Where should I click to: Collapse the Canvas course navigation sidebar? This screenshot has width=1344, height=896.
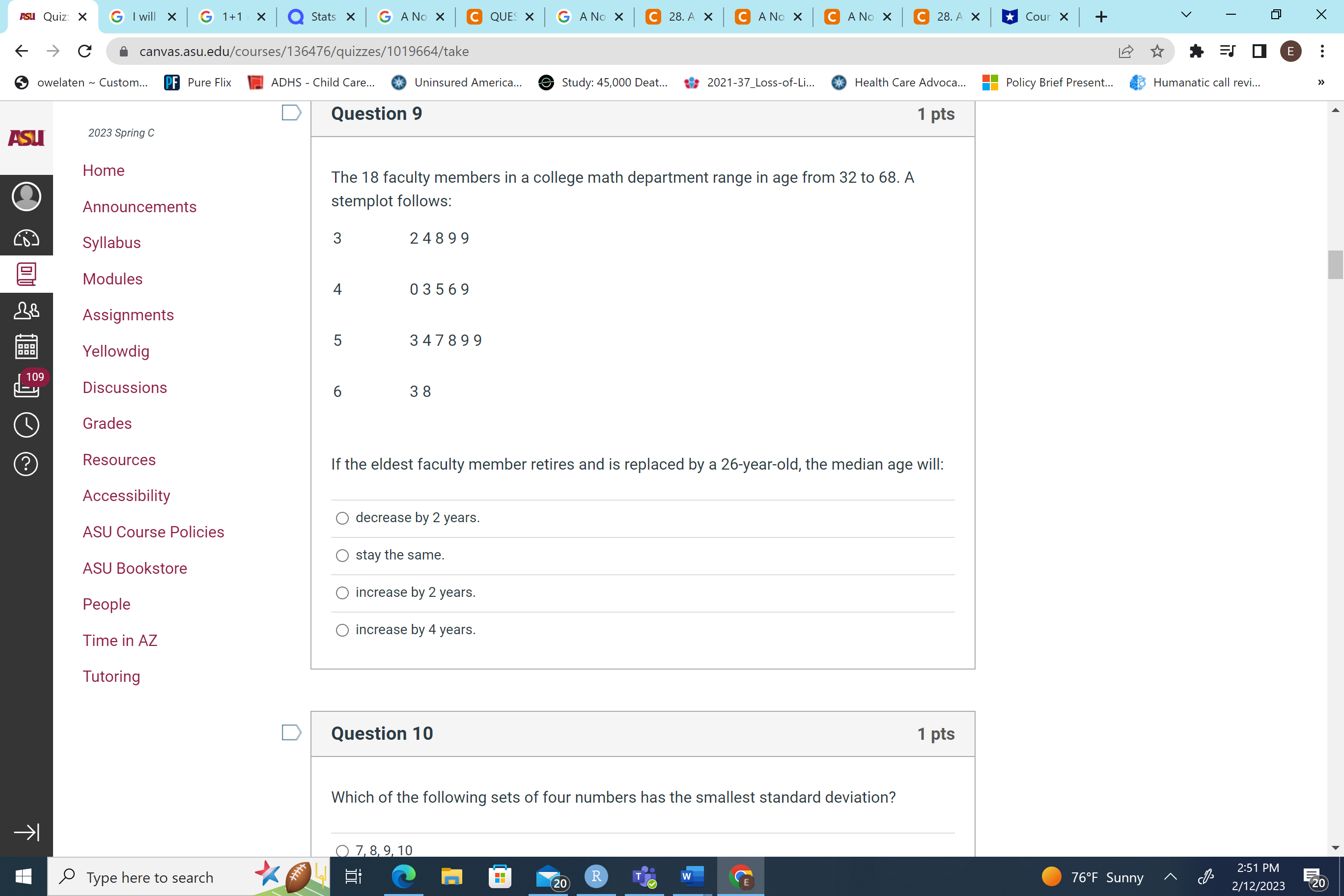(27, 833)
